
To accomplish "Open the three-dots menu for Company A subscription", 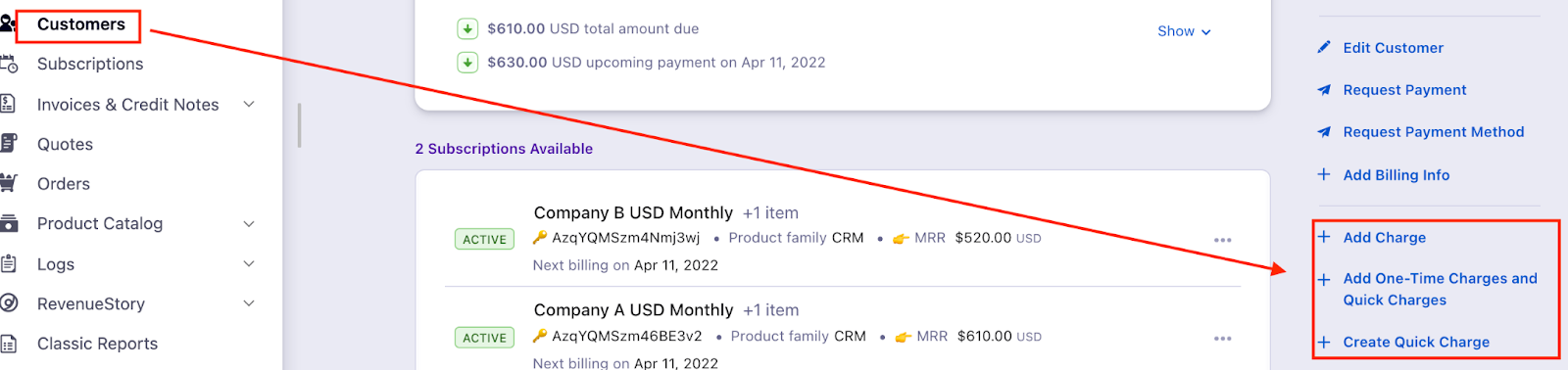I will pyautogui.click(x=1222, y=339).
